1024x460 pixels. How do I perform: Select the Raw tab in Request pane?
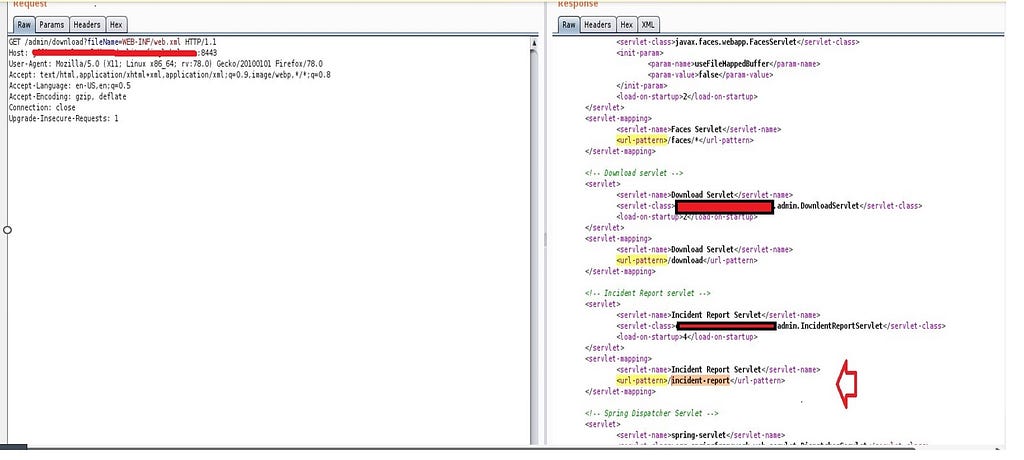24,25
